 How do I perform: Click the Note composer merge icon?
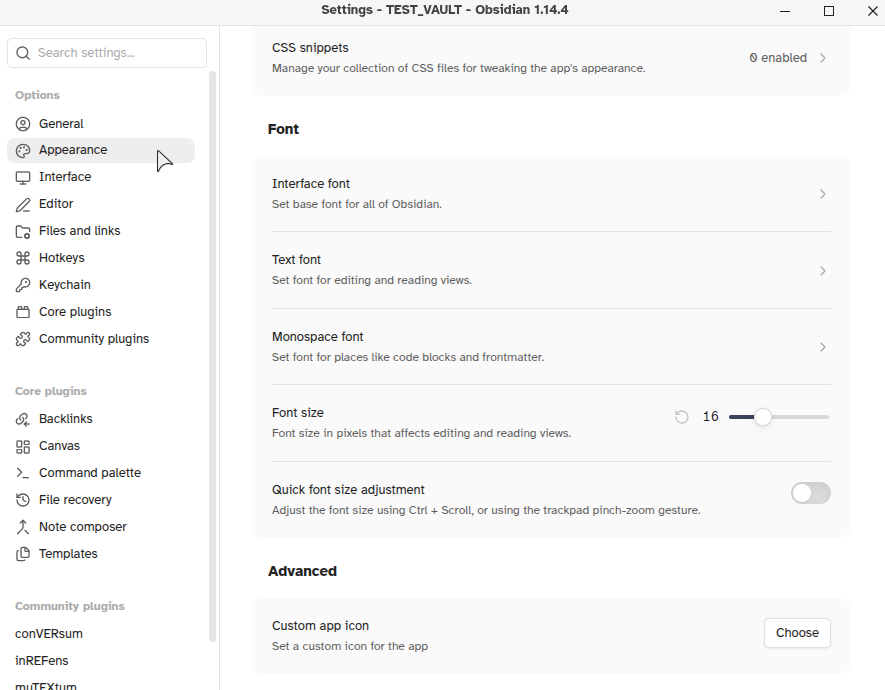(23, 527)
